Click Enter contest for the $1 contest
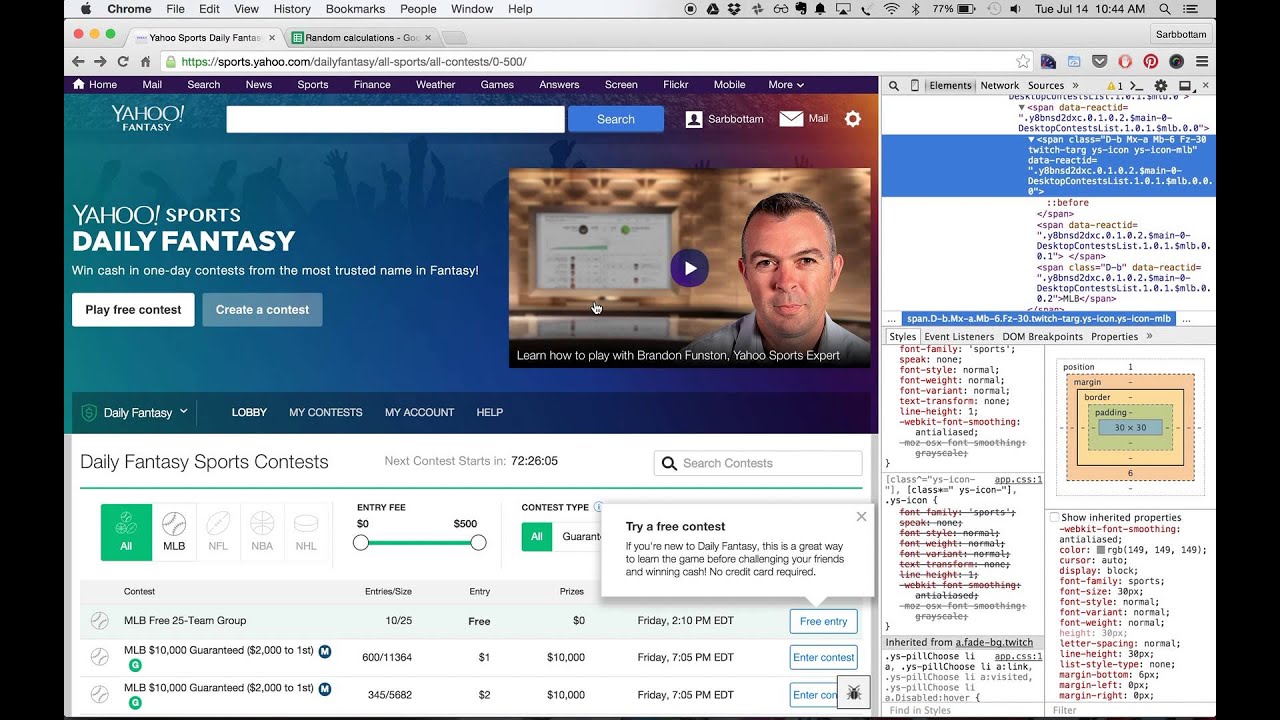This screenshot has height=720, width=1280. click(x=823, y=658)
